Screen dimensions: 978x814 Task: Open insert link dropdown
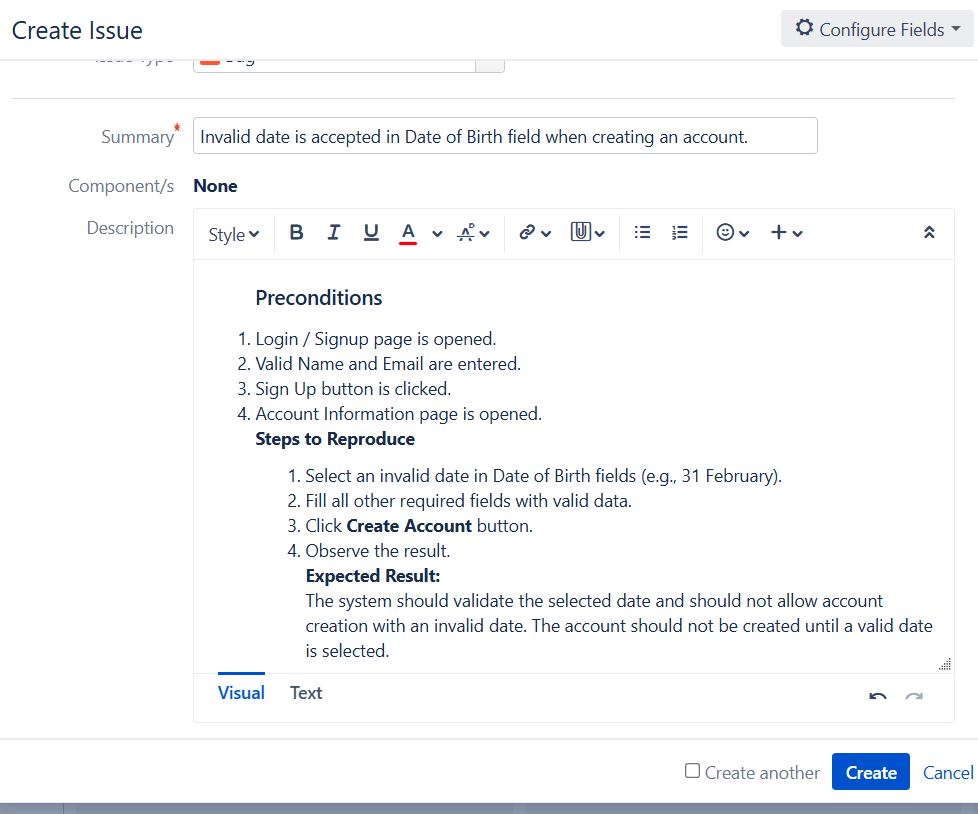(535, 233)
